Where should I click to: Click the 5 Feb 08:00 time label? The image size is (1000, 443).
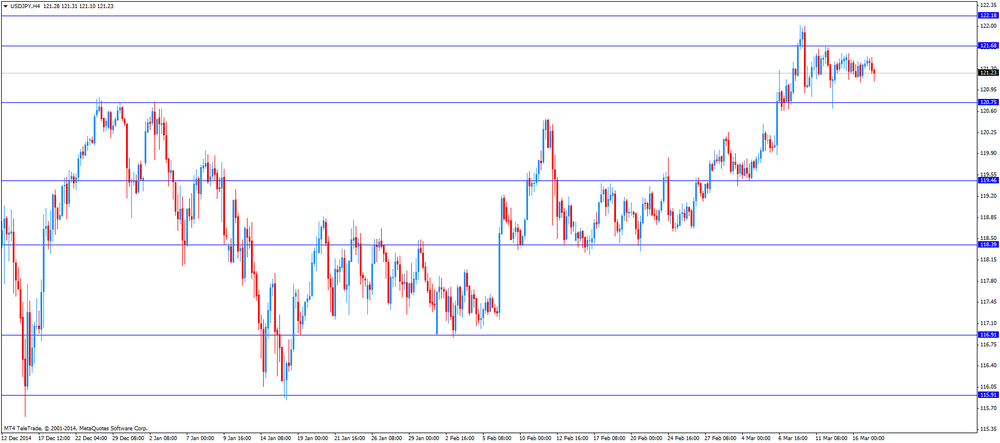point(498,439)
